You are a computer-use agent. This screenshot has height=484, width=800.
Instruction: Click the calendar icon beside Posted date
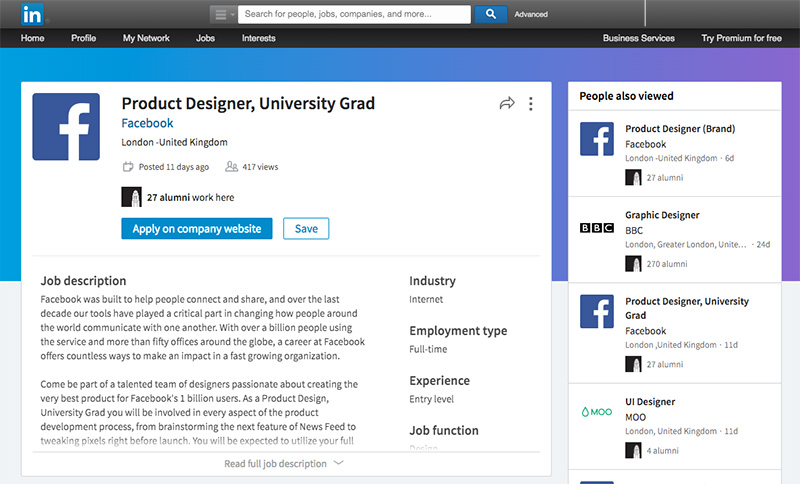click(x=128, y=167)
